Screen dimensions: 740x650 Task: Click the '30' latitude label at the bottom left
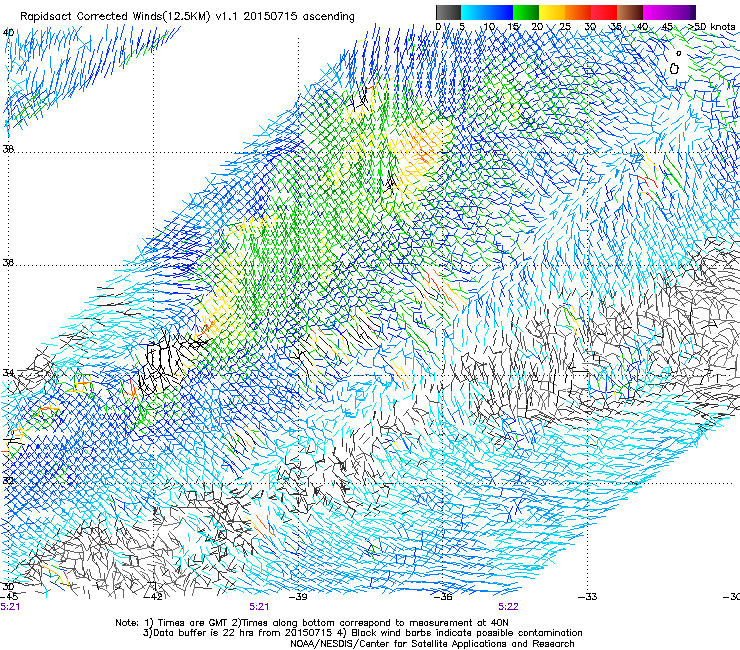pos(8,586)
